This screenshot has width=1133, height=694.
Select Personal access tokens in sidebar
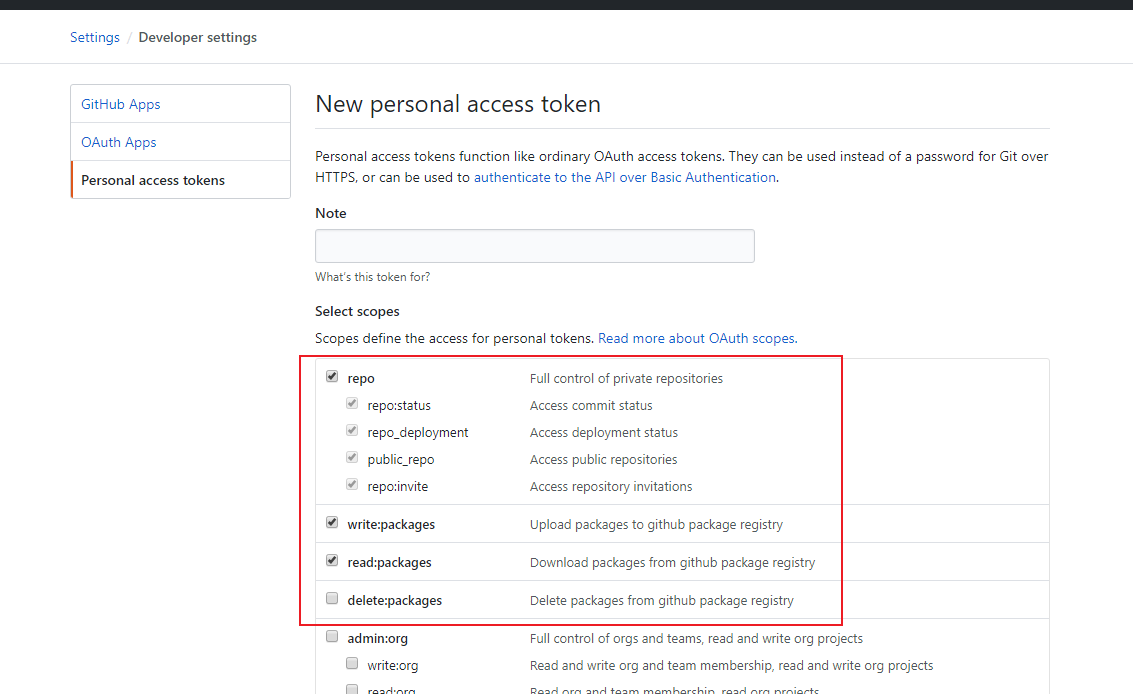[153, 180]
